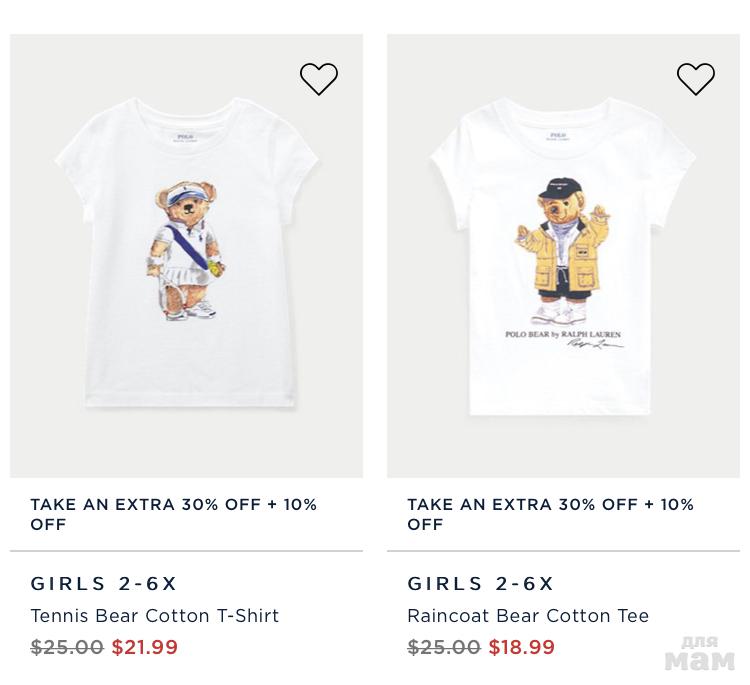
Task: Click the tennis bear graphic on the shirt
Action: pyautogui.click(x=187, y=250)
